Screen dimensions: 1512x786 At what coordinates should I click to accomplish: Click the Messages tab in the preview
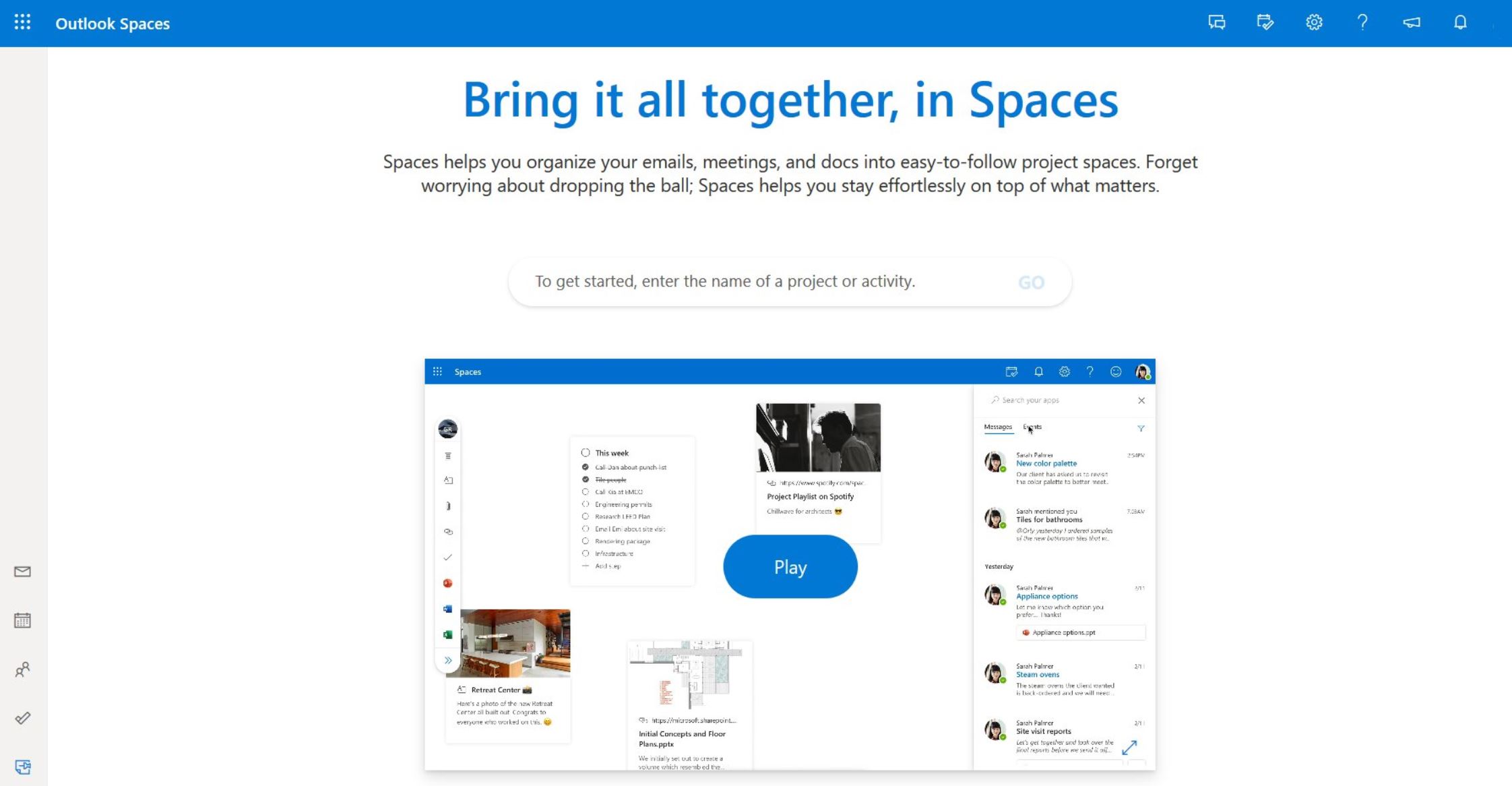click(x=997, y=427)
